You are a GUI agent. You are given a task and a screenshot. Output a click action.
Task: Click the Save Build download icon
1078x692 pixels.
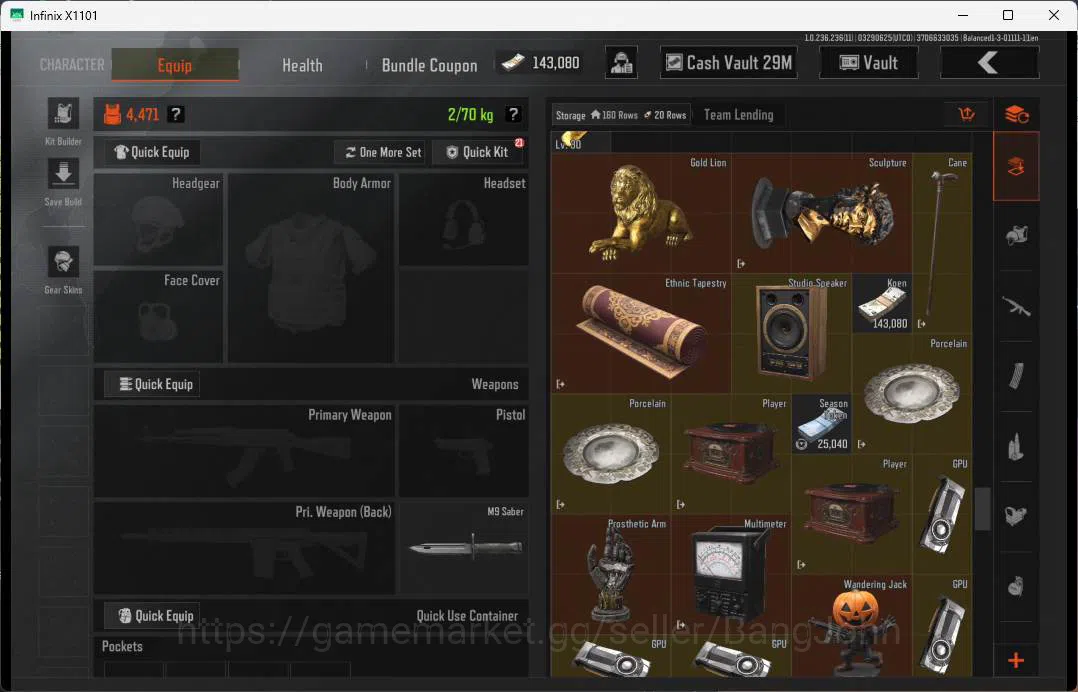pyautogui.click(x=63, y=174)
